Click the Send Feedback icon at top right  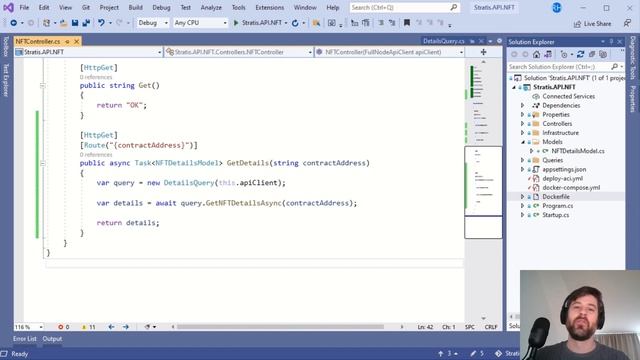click(627, 23)
